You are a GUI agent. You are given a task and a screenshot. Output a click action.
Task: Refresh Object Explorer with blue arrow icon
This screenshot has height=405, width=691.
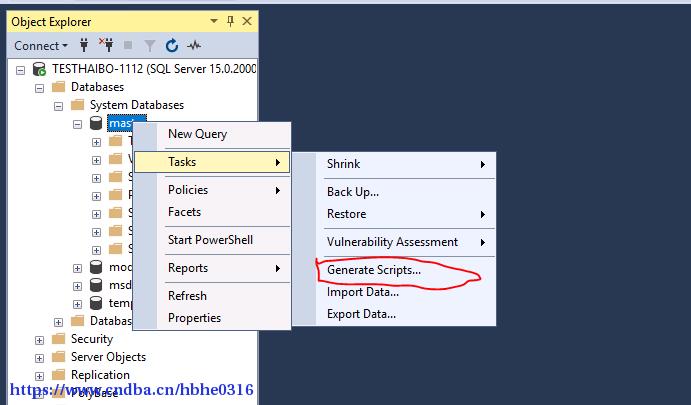click(x=172, y=45)
